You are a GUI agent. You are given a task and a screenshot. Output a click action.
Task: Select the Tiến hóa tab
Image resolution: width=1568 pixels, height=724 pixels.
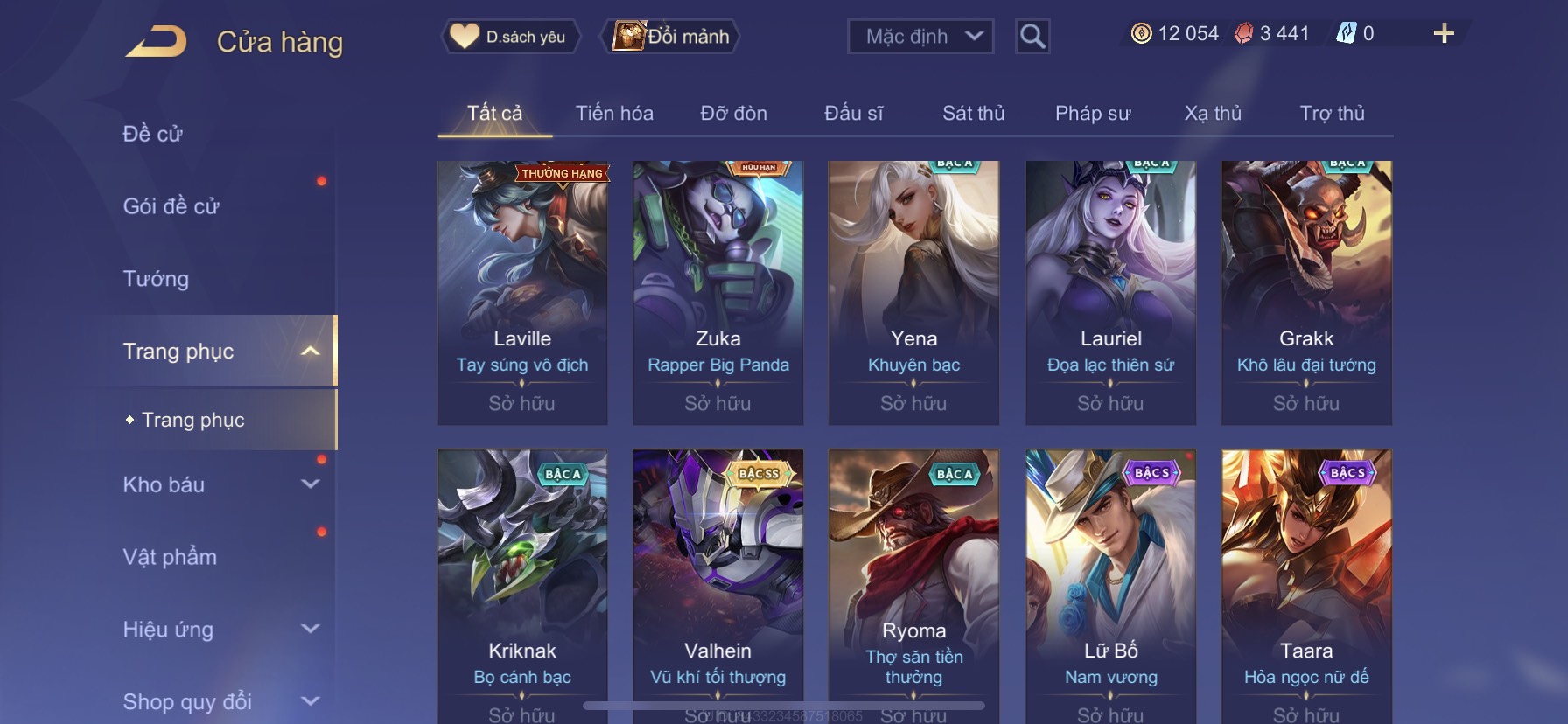[x=614, y=114]
